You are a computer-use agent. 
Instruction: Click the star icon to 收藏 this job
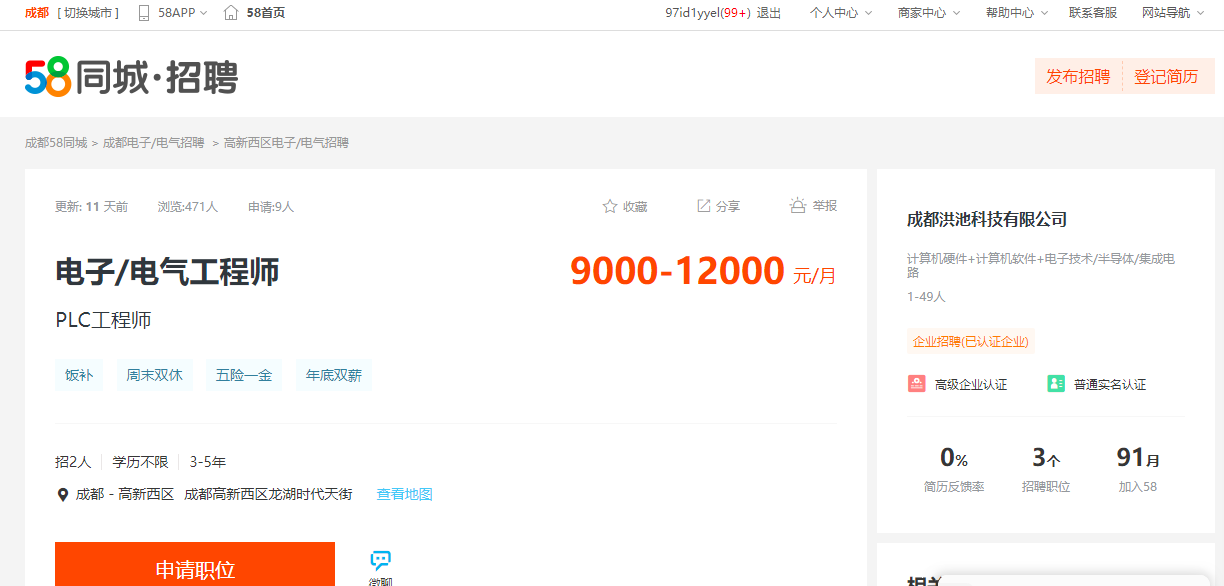coord(610,206)
